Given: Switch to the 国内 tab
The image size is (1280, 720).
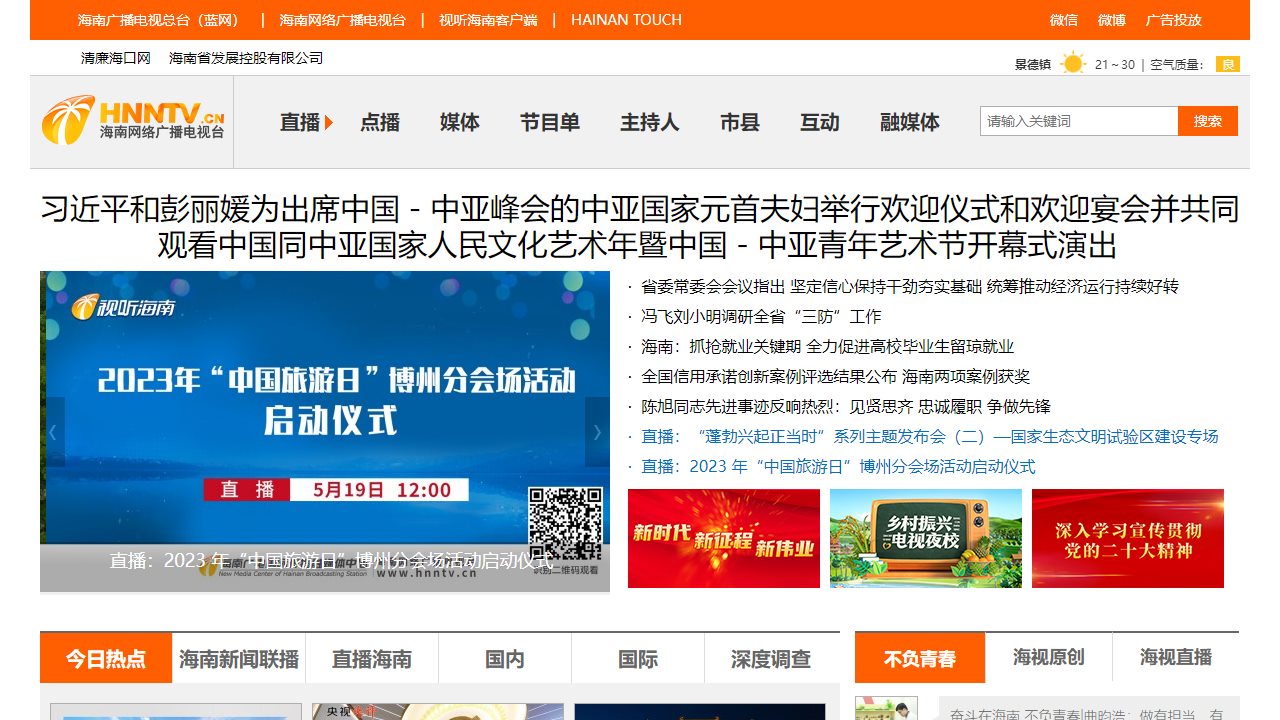Looking at the screenshot, I should coord(505,658).
